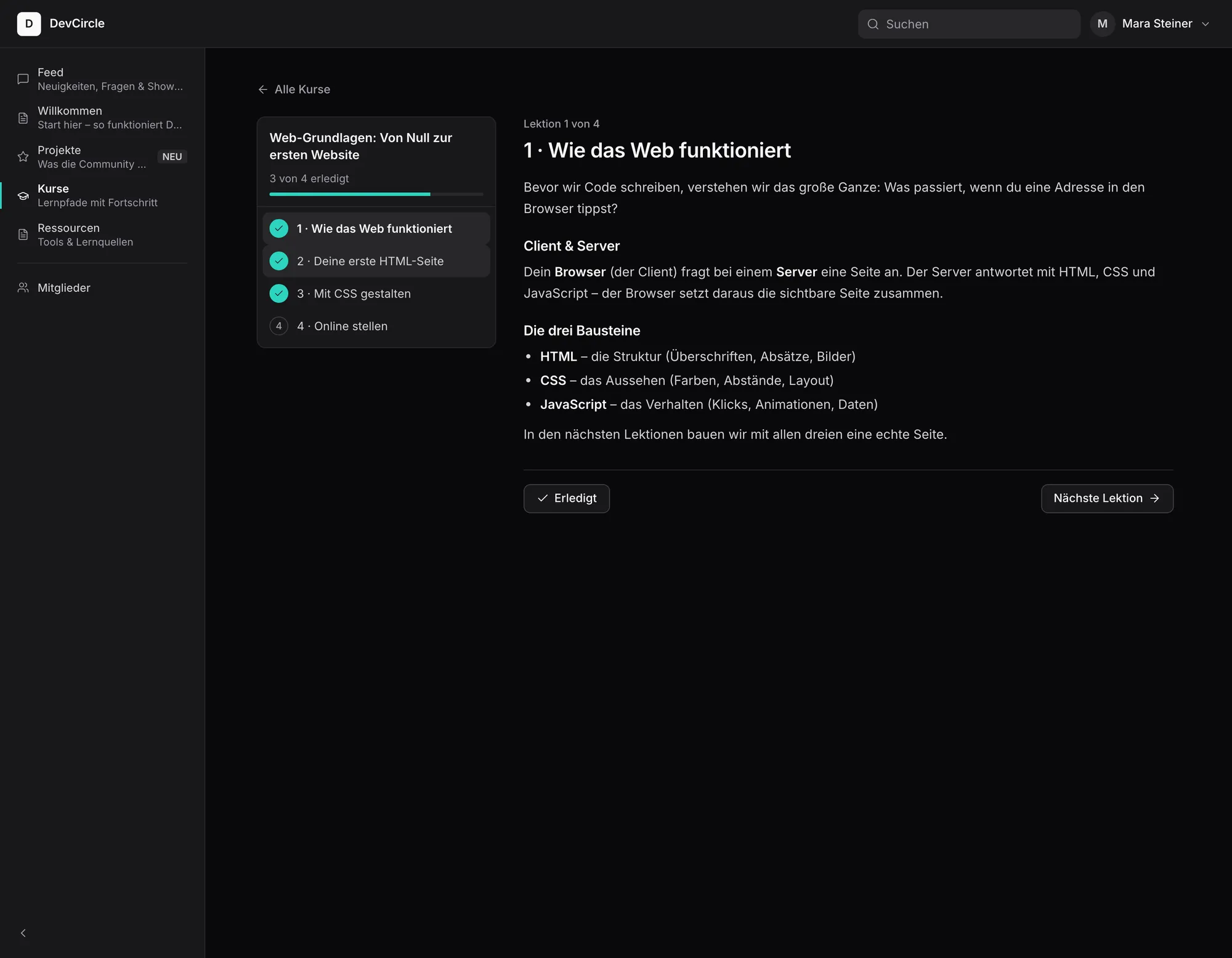Open the Projekte section
Viewport: 1232px width, 958px height.
click(x=102, y=156)
